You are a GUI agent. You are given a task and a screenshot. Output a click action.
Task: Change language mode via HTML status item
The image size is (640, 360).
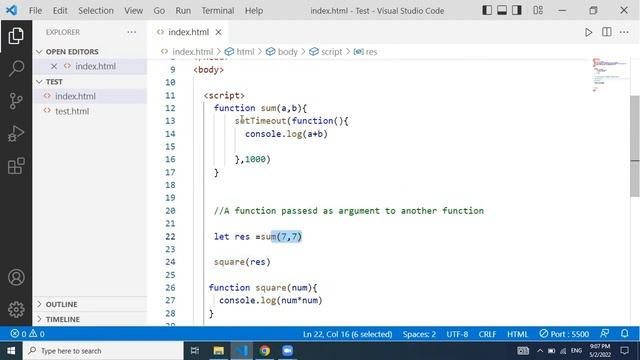coord(518,334)
